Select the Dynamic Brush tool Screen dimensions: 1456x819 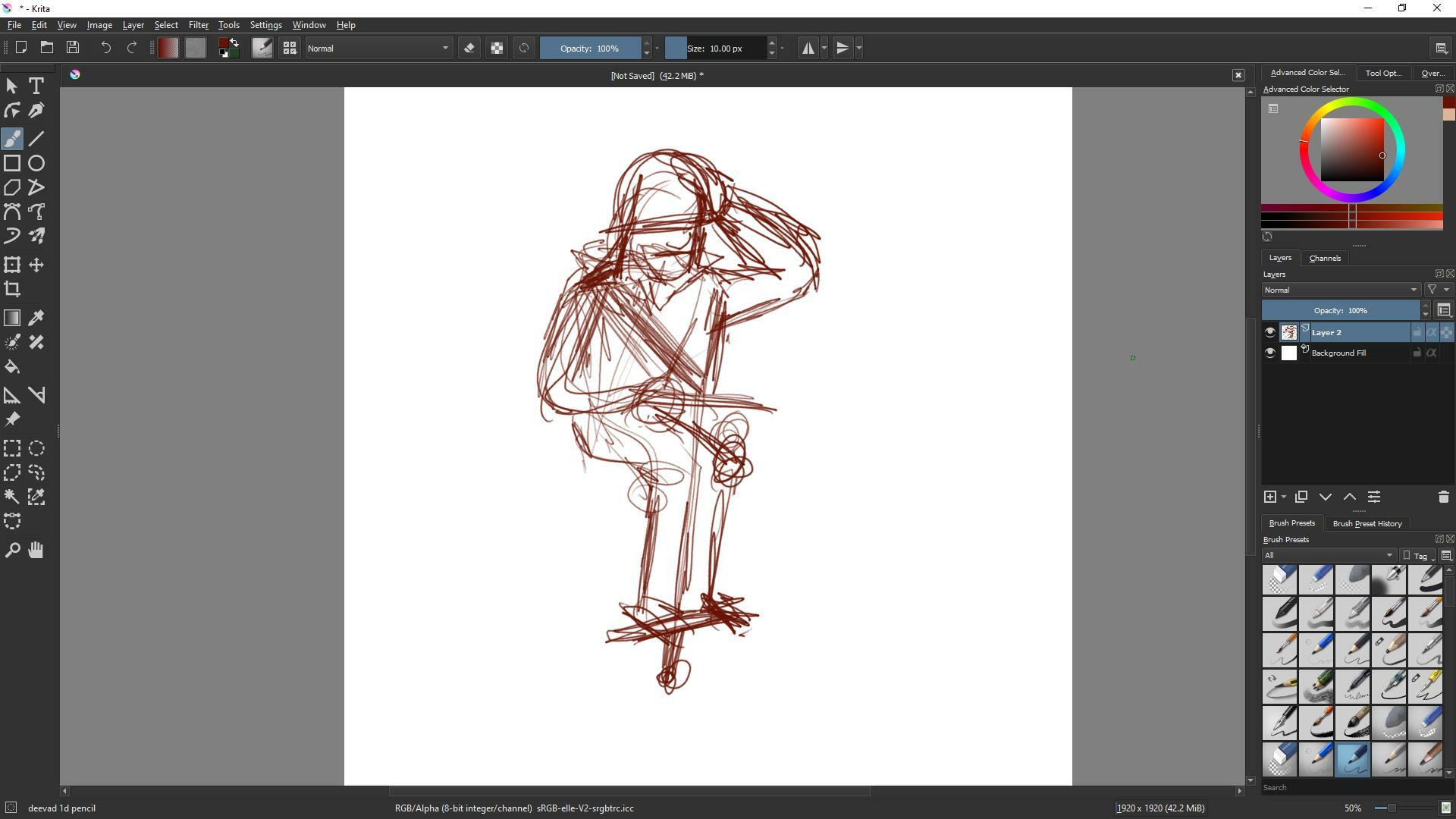[12, 236]
